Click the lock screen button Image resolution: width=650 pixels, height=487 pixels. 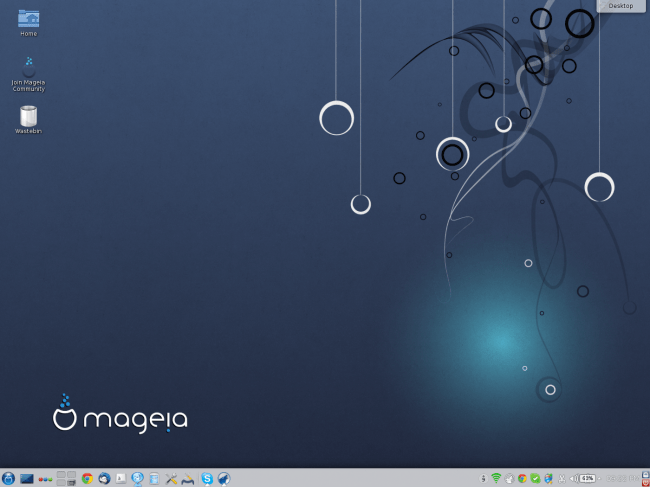[x=646, y=475]
